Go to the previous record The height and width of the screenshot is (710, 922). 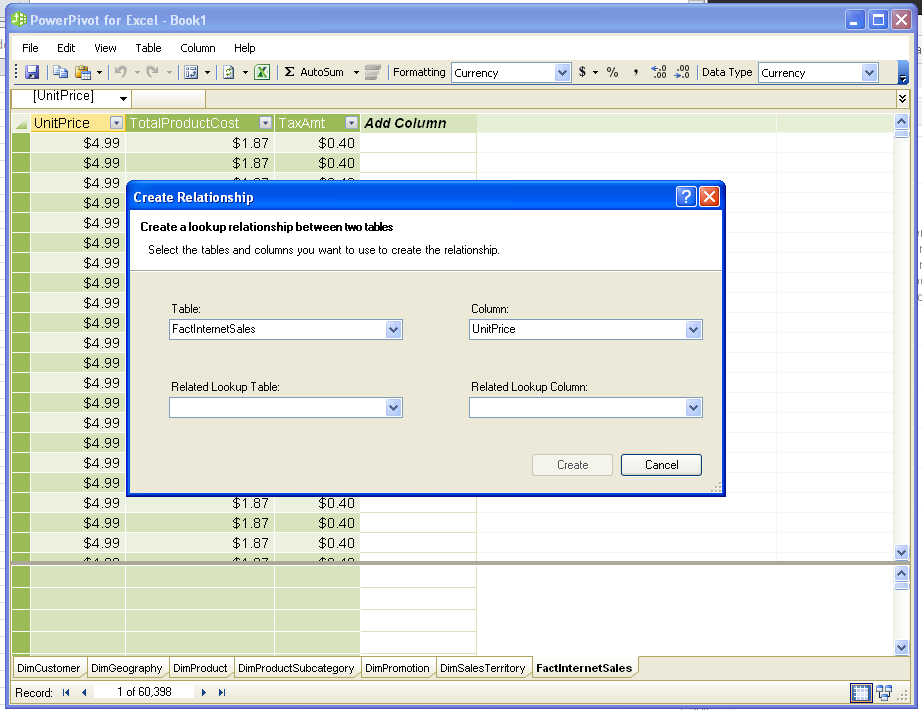(x=84, y=692)
